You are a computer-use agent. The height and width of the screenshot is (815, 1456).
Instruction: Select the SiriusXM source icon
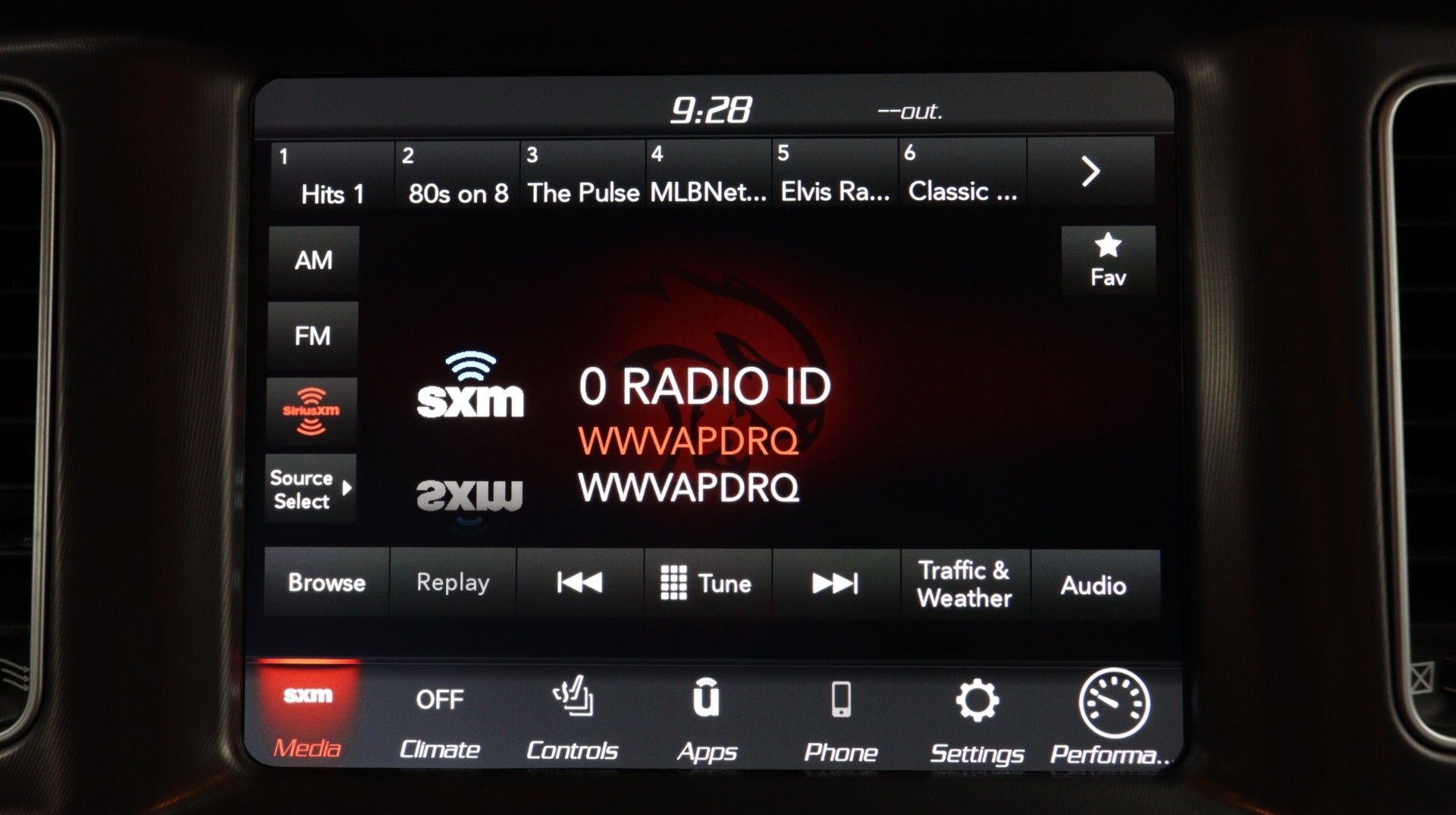point(311,412)
